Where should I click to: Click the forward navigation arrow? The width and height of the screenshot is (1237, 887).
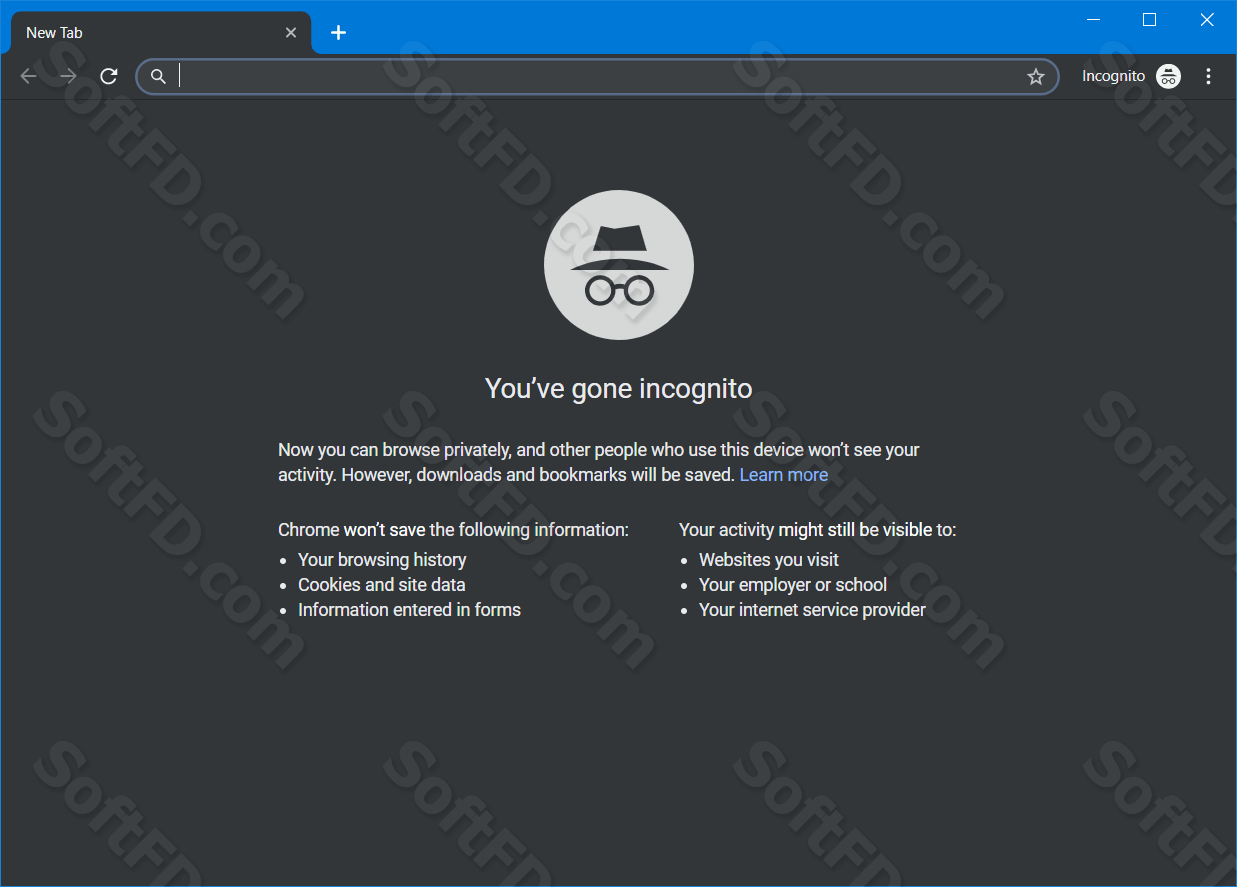click(x=68, y=76)
